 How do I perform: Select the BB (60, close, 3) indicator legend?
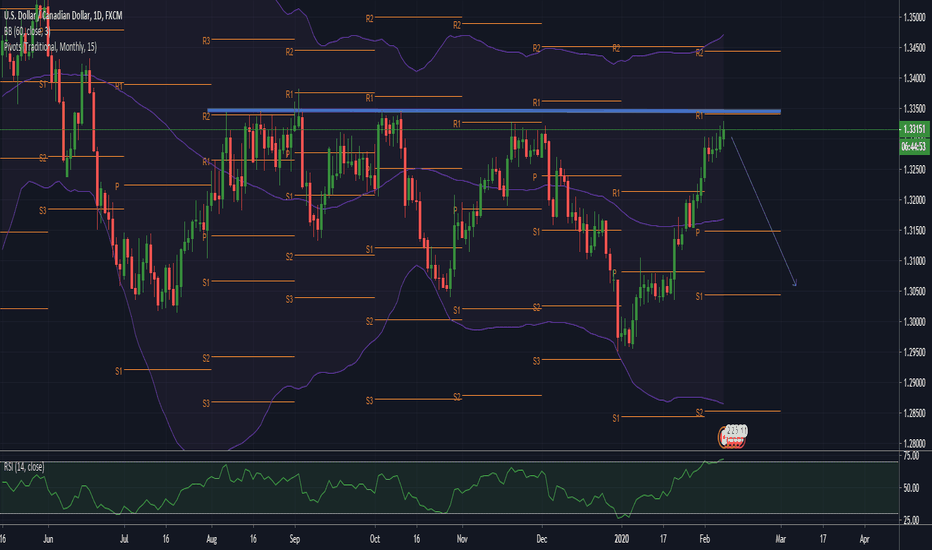[x=27, y=31]
